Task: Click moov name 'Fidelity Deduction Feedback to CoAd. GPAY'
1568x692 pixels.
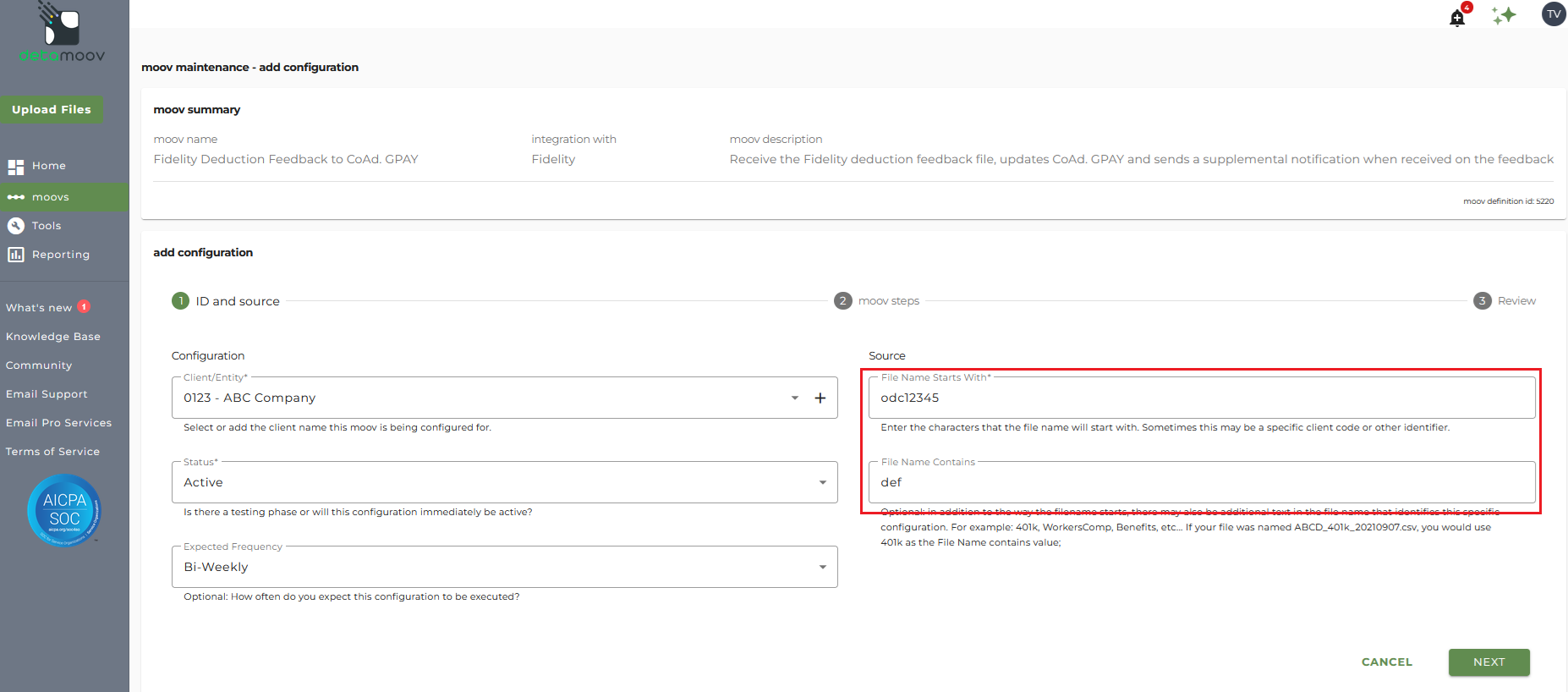Action: click(286, 159)
